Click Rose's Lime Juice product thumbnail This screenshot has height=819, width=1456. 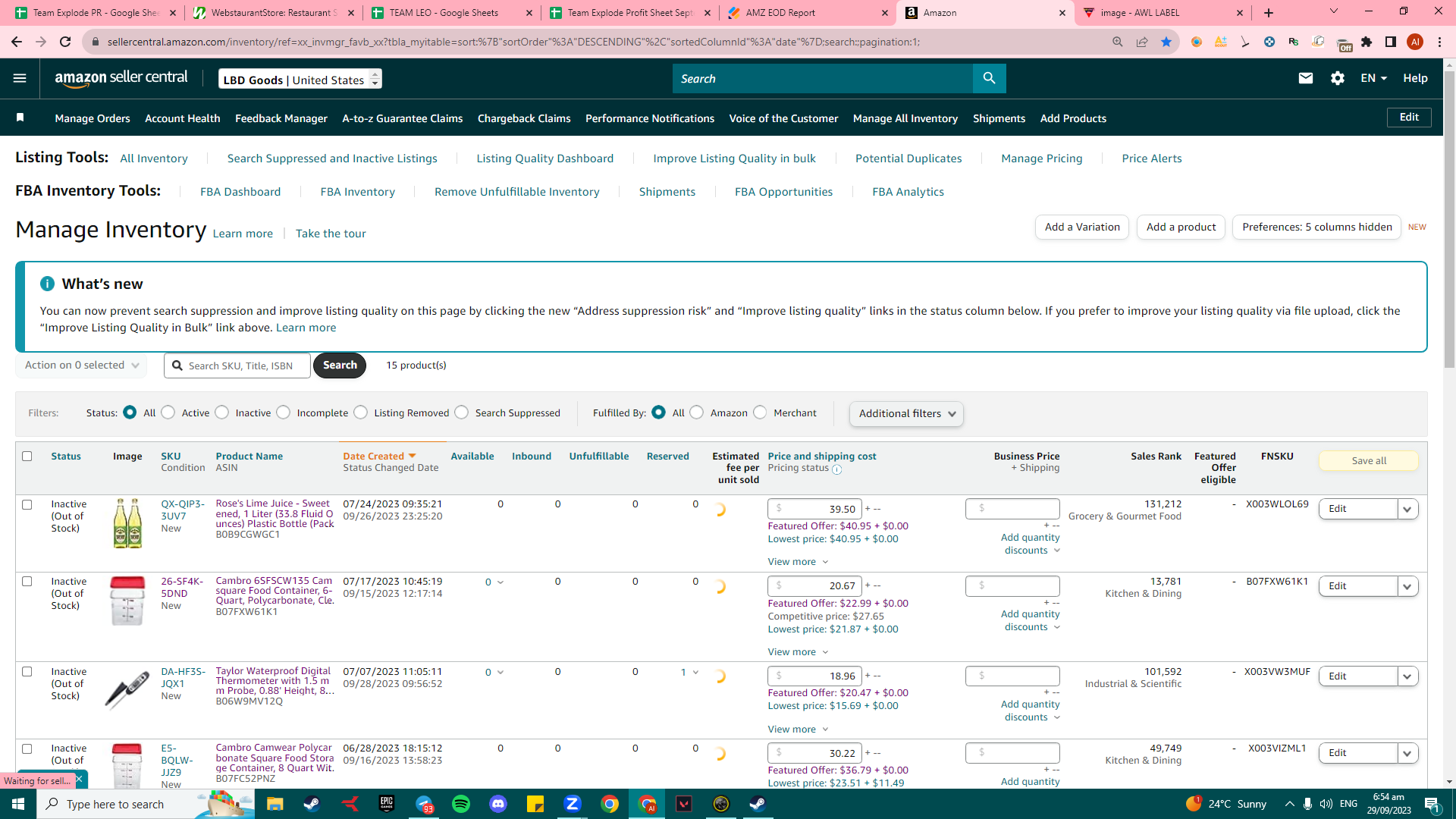click(x=127, y=523)
